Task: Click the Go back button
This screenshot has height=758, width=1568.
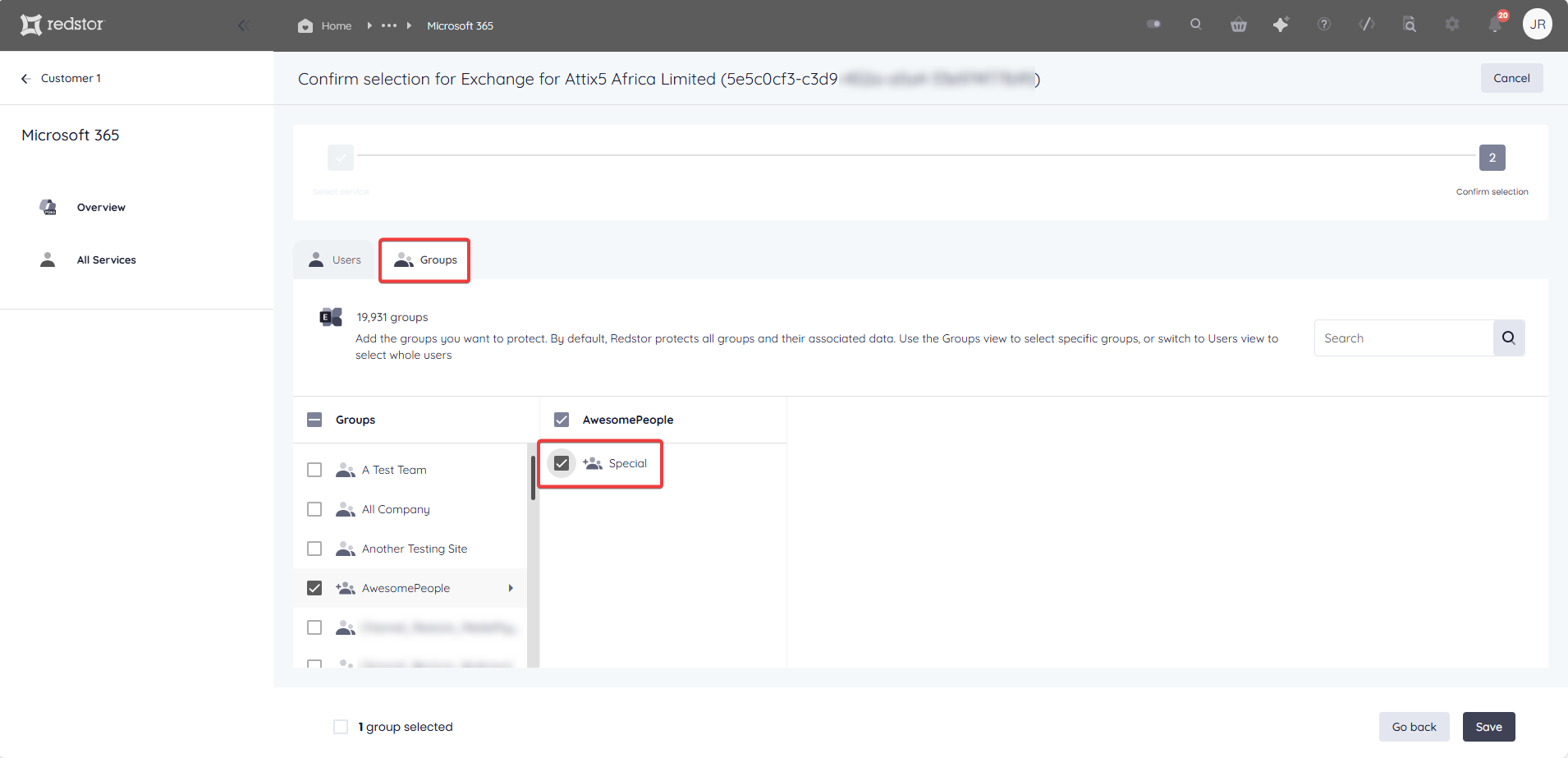Action: coord(1414,727)
